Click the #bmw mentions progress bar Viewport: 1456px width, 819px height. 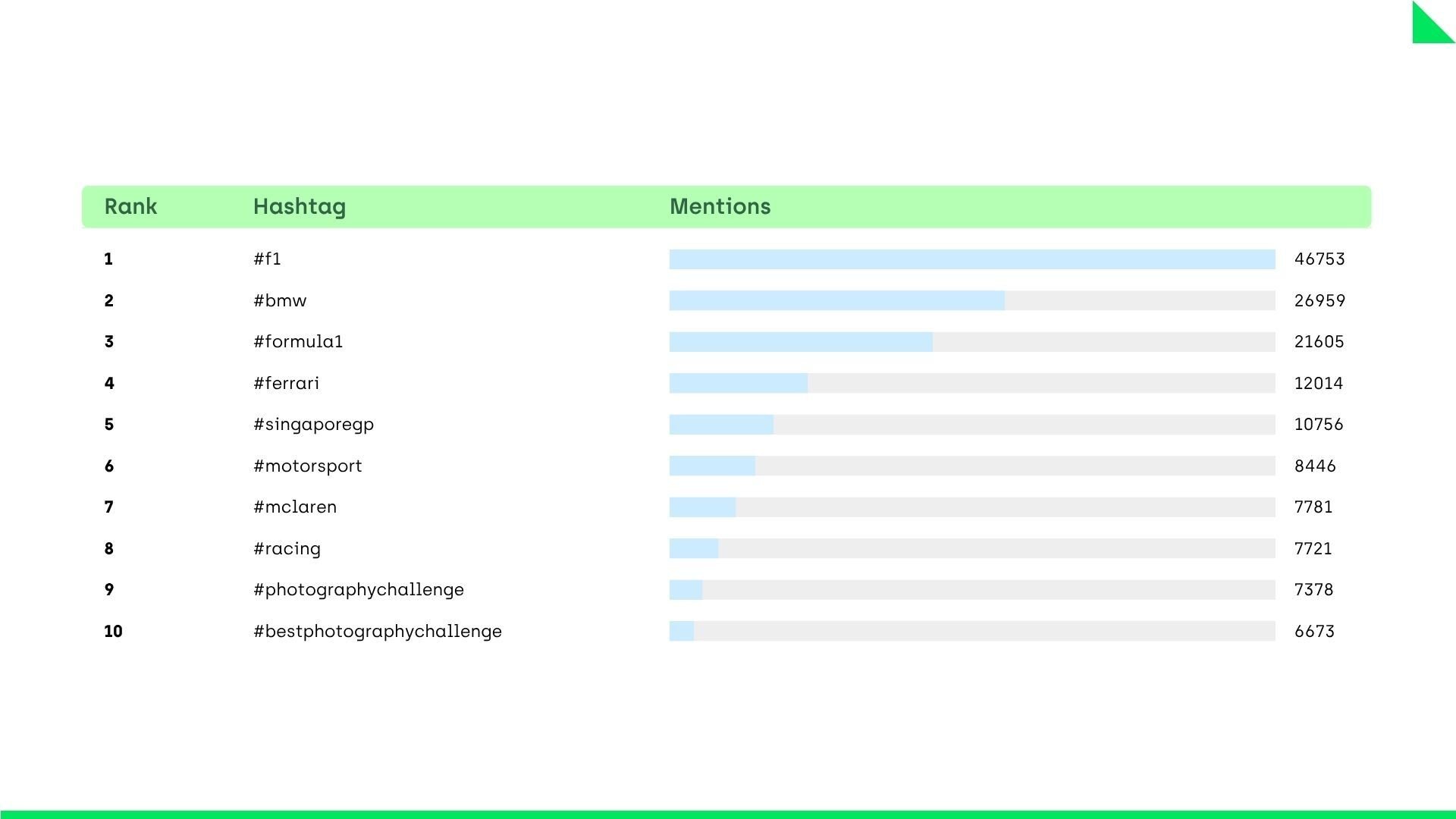971,301
